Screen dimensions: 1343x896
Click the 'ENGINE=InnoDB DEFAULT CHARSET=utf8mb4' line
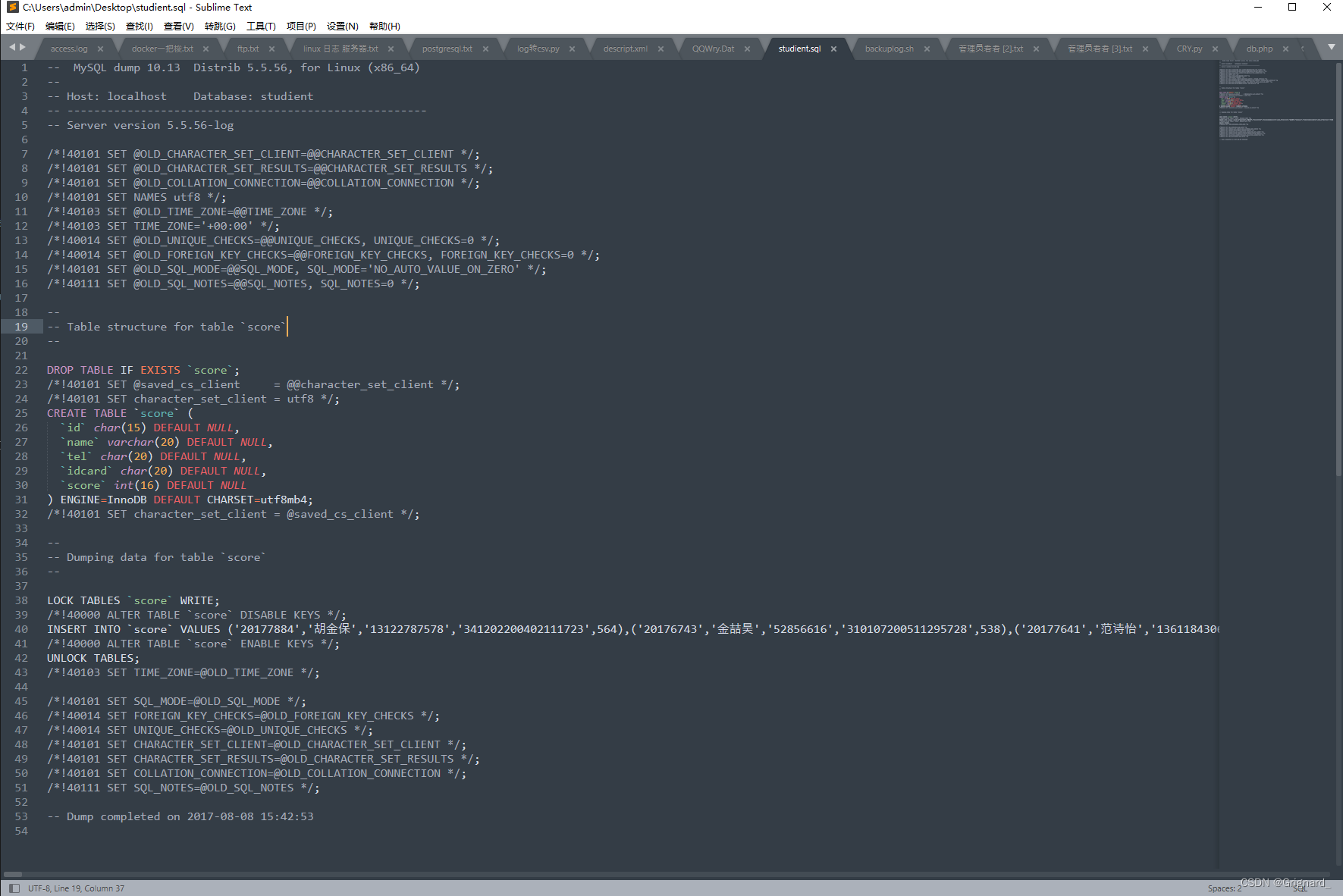click(180, 500)
